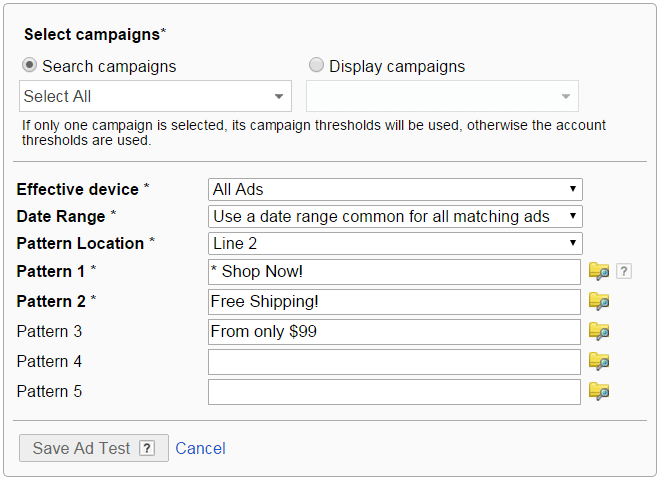This screenshot has width=665, height=482.
Task: Click the Cancel link
Action: point(200,448)
